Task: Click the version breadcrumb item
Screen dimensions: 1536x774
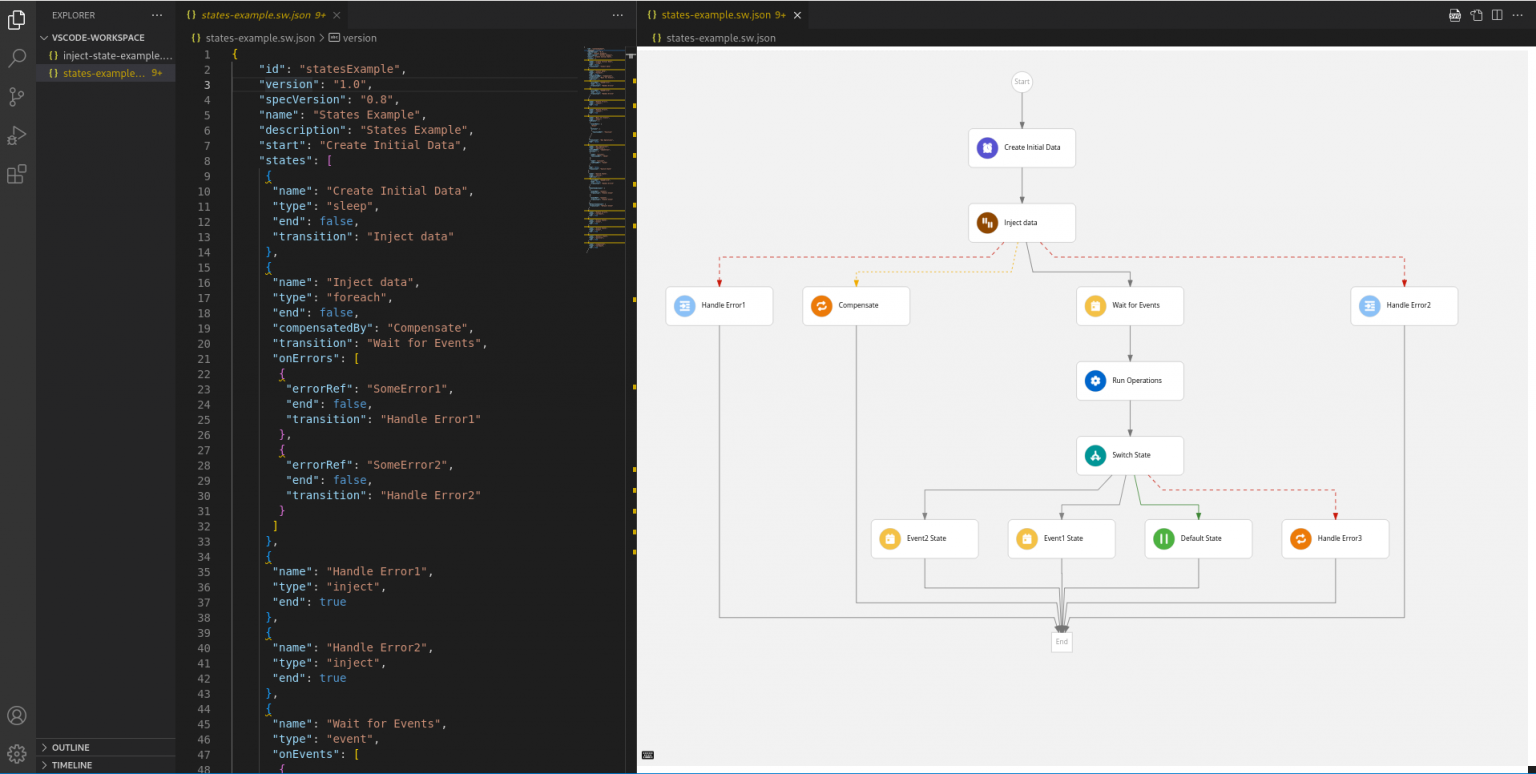Action: (x=359, y=38)
